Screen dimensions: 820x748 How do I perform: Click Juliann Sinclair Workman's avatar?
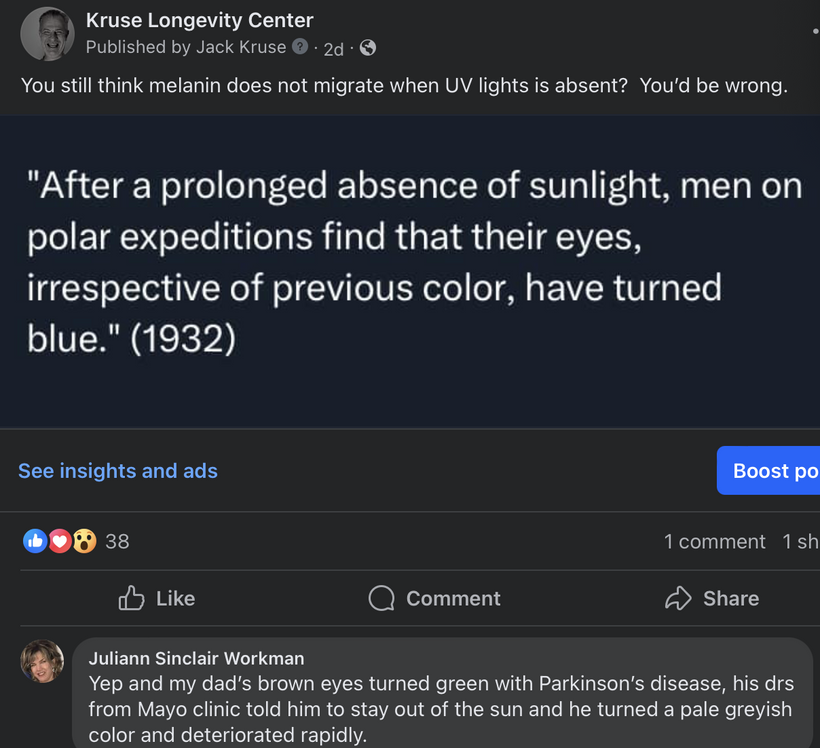[42, 661]
